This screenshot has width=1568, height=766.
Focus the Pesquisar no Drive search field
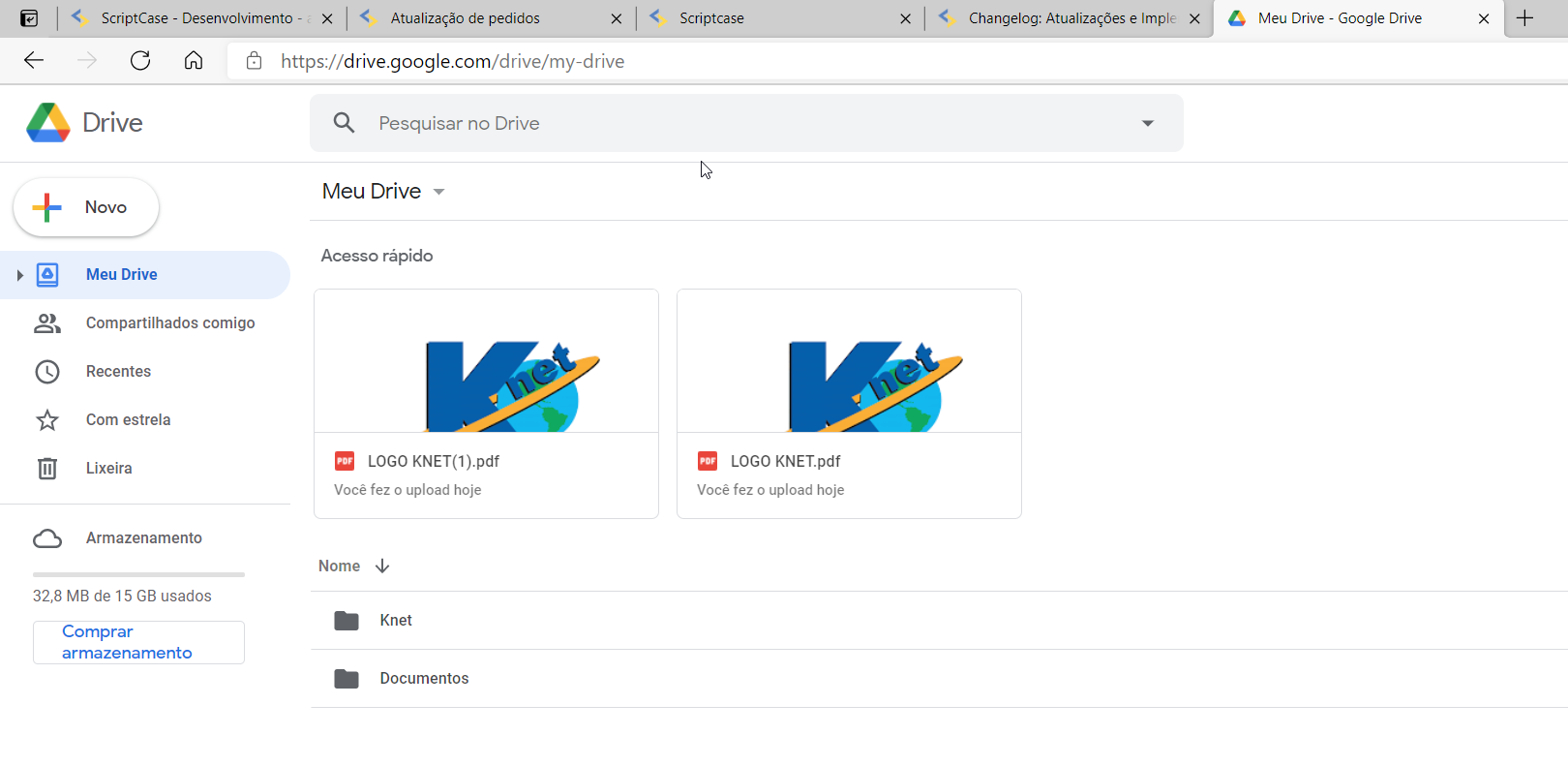(746, 123)
